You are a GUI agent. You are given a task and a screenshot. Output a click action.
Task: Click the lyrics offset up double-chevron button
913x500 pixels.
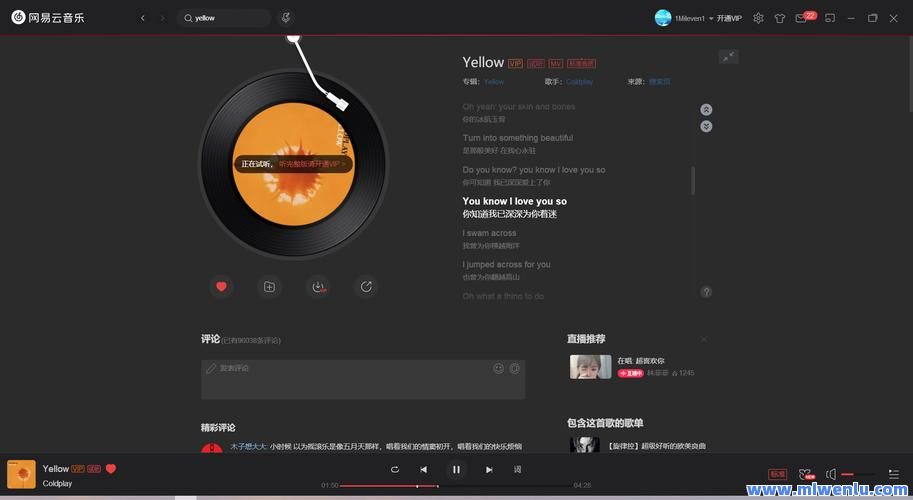click(706, 109)
